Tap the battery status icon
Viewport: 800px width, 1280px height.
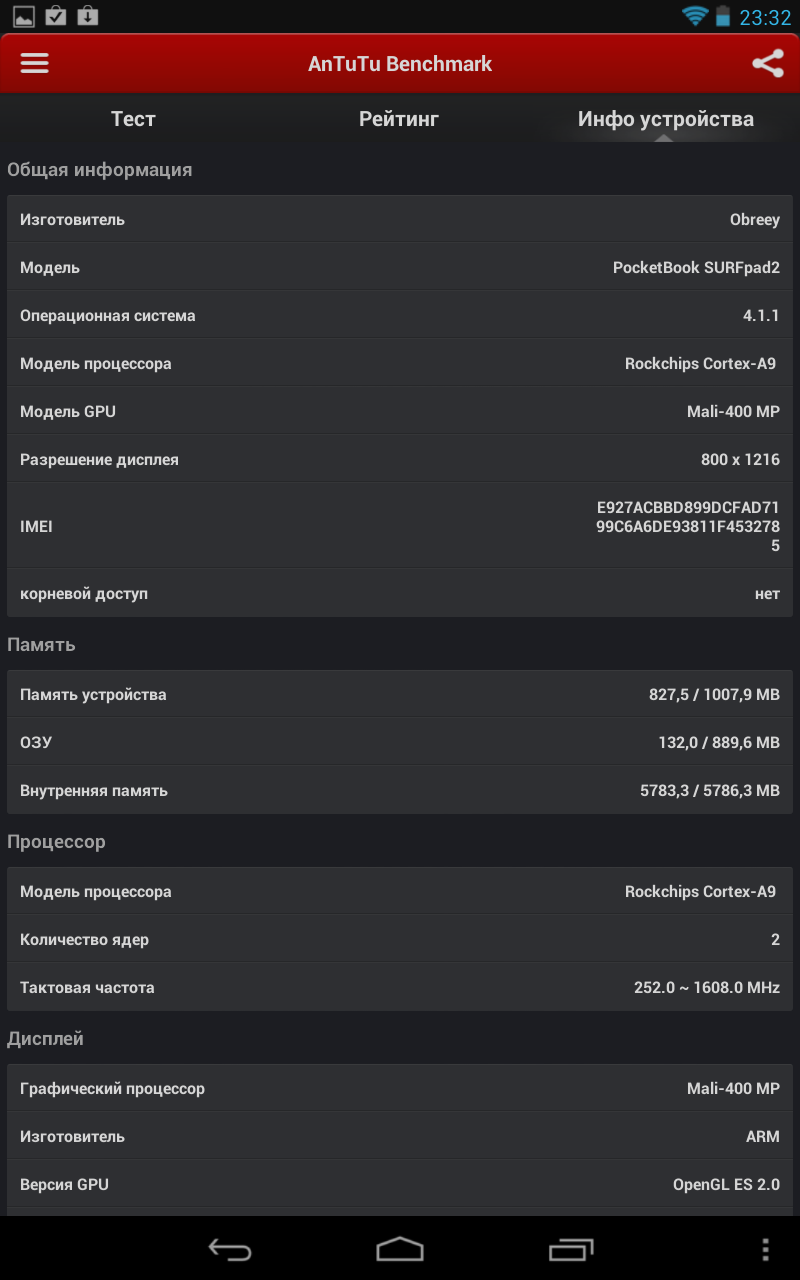(723, 16)
